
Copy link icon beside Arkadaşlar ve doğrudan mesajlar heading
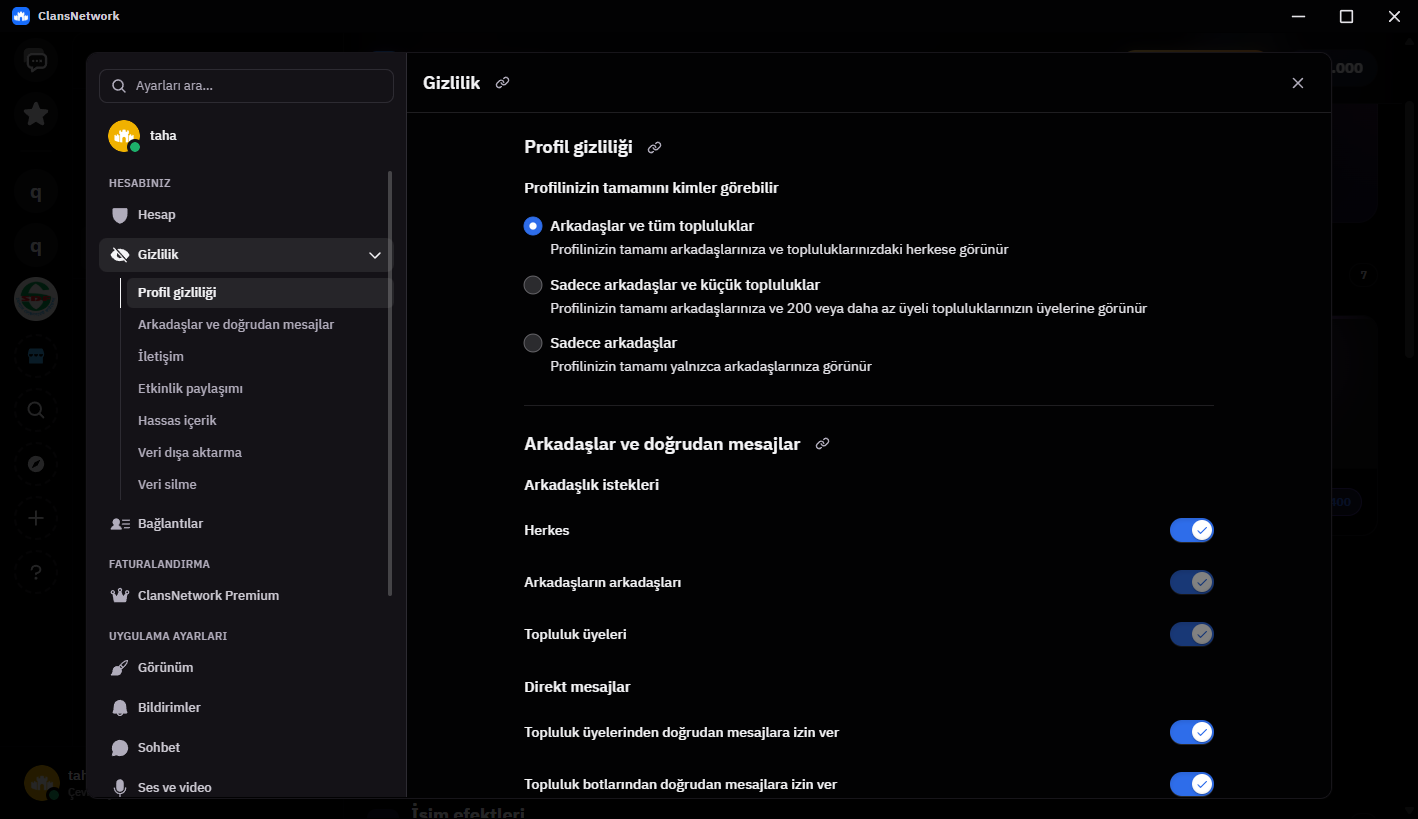click(x=823, y=444)
